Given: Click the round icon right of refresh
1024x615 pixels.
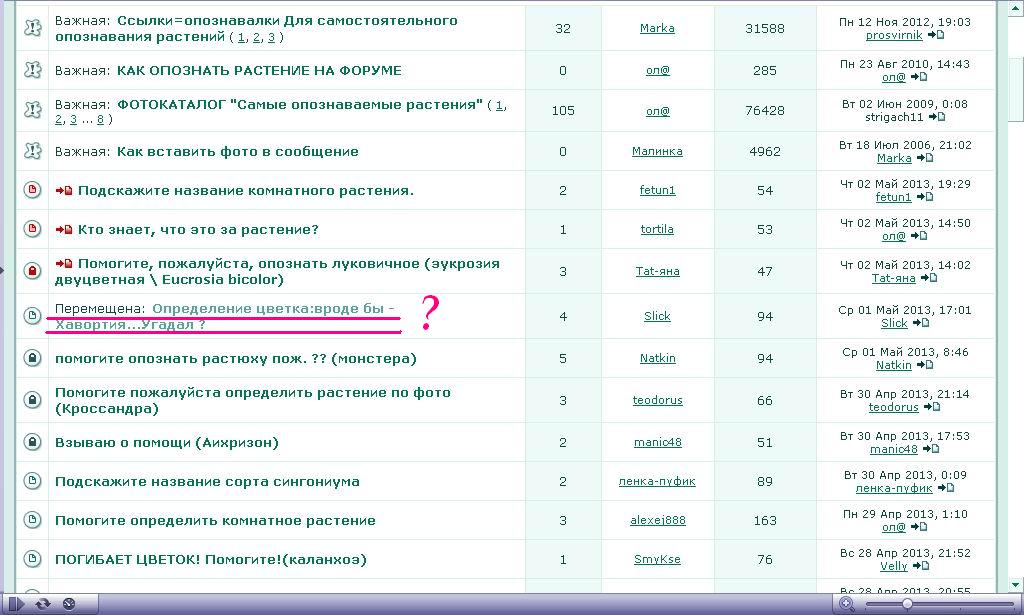Looking at the screenshot, I should tap(69, 604).
